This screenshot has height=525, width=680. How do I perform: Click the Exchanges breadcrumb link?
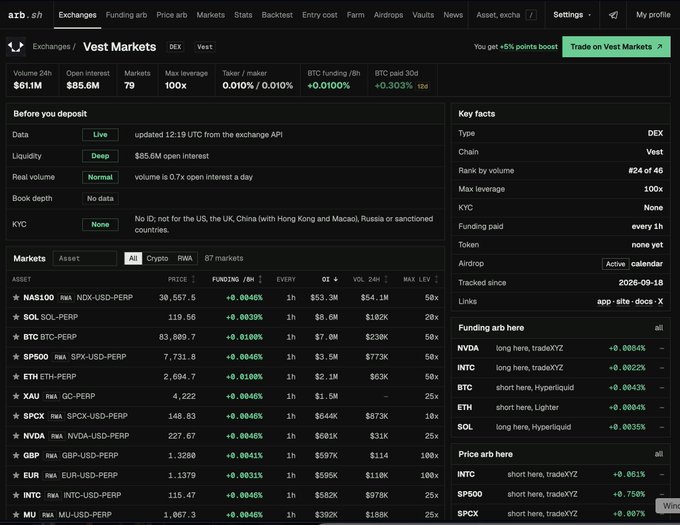51,46
